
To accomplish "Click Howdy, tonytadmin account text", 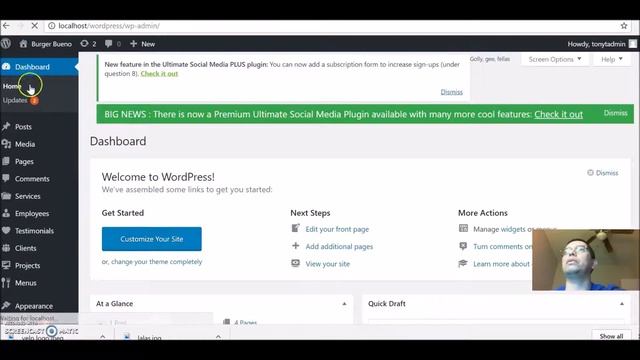I will point(596,44).
